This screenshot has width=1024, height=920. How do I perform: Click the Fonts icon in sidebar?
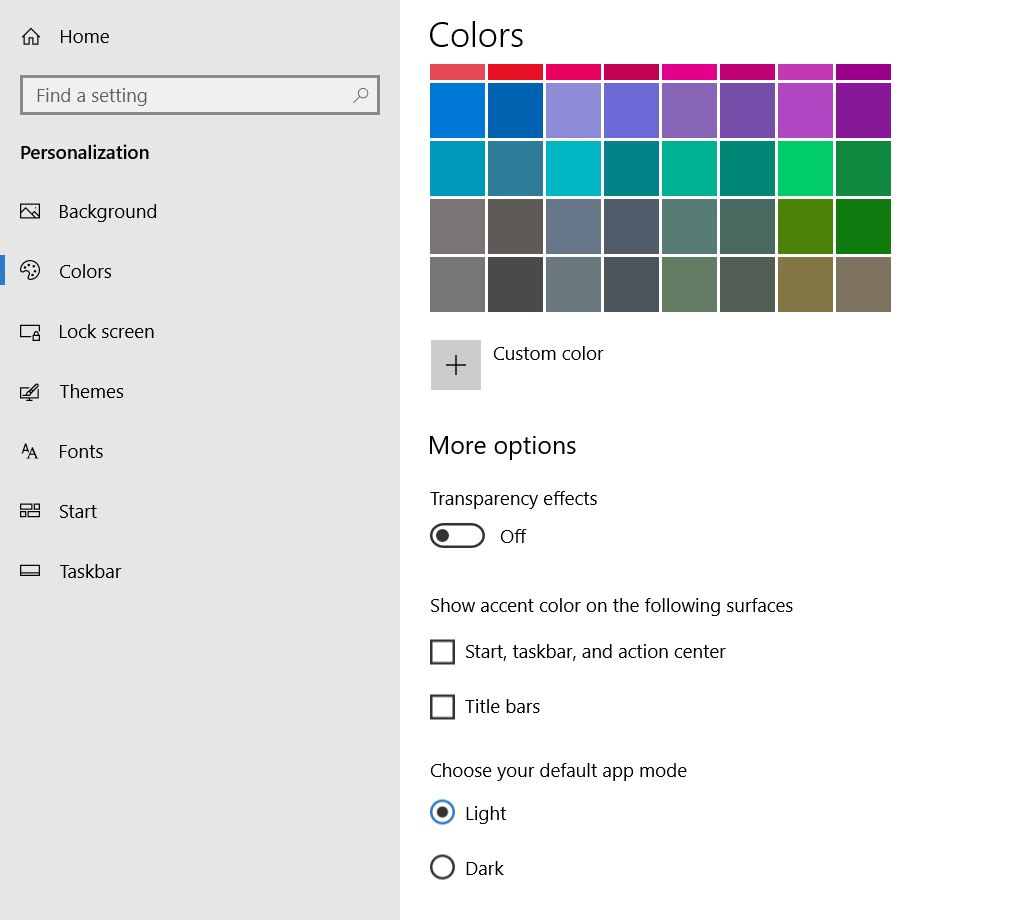(x=30, y=452)
